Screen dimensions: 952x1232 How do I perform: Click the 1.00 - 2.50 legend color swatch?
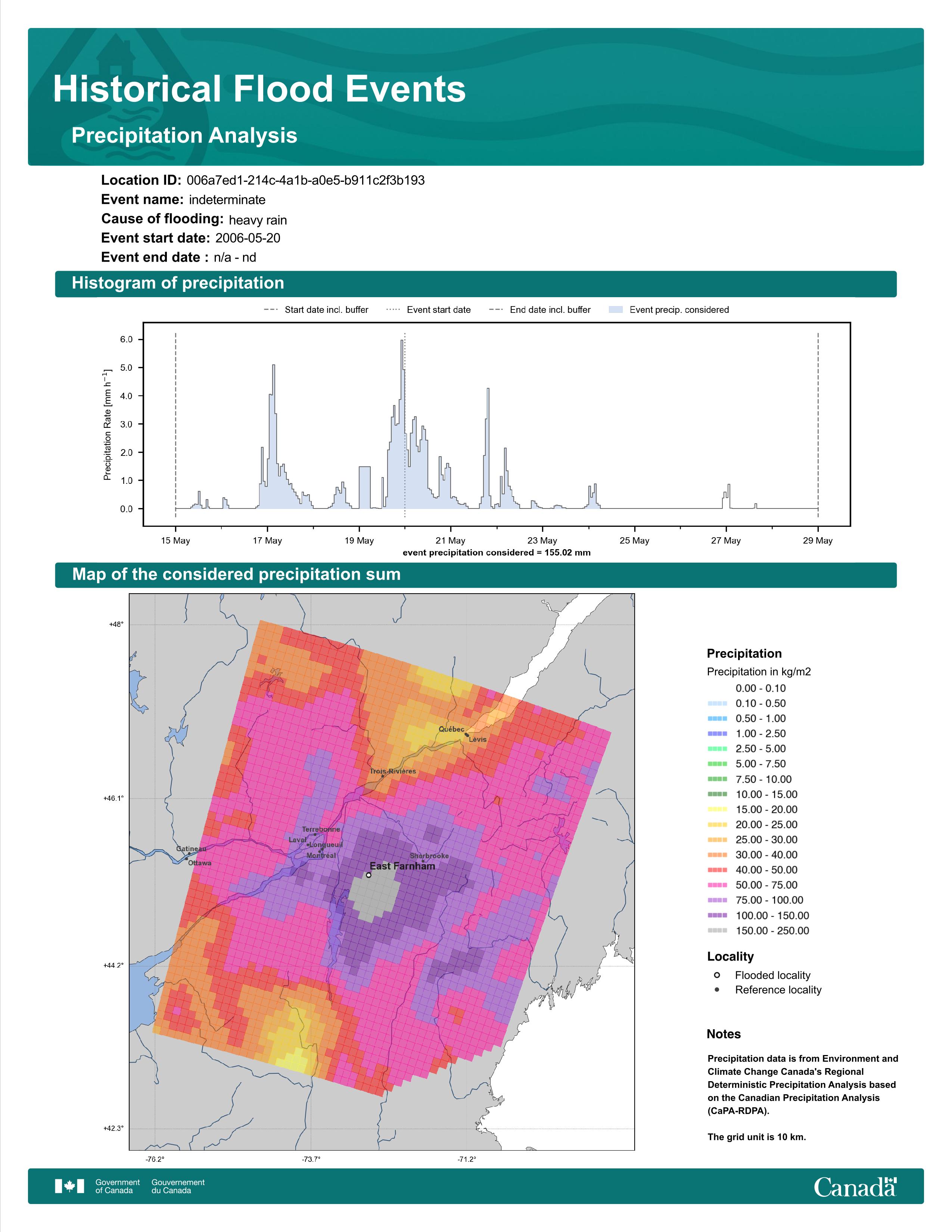click(x=718, y=734)
